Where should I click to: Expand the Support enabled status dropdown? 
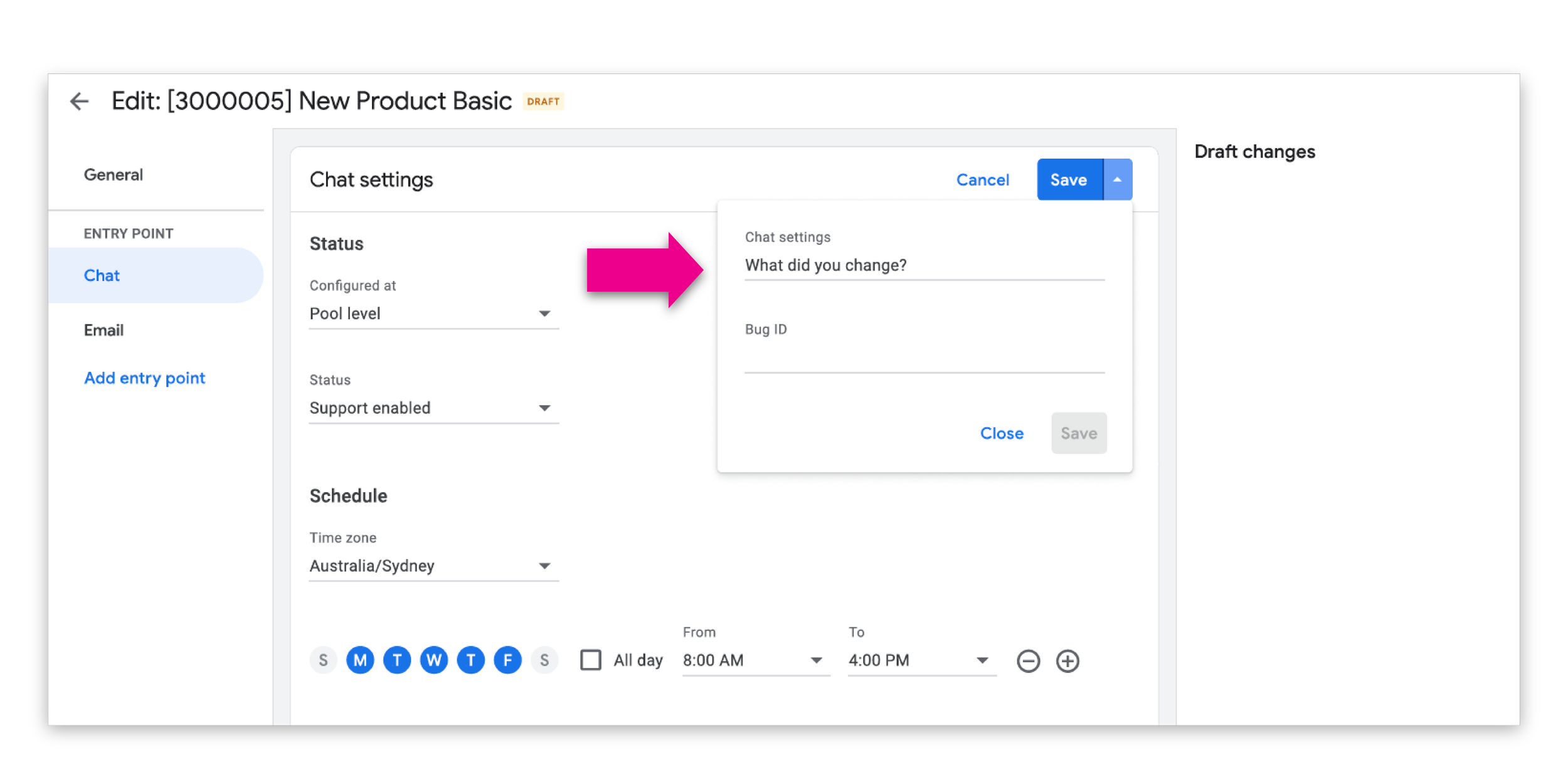click(433, 408)
